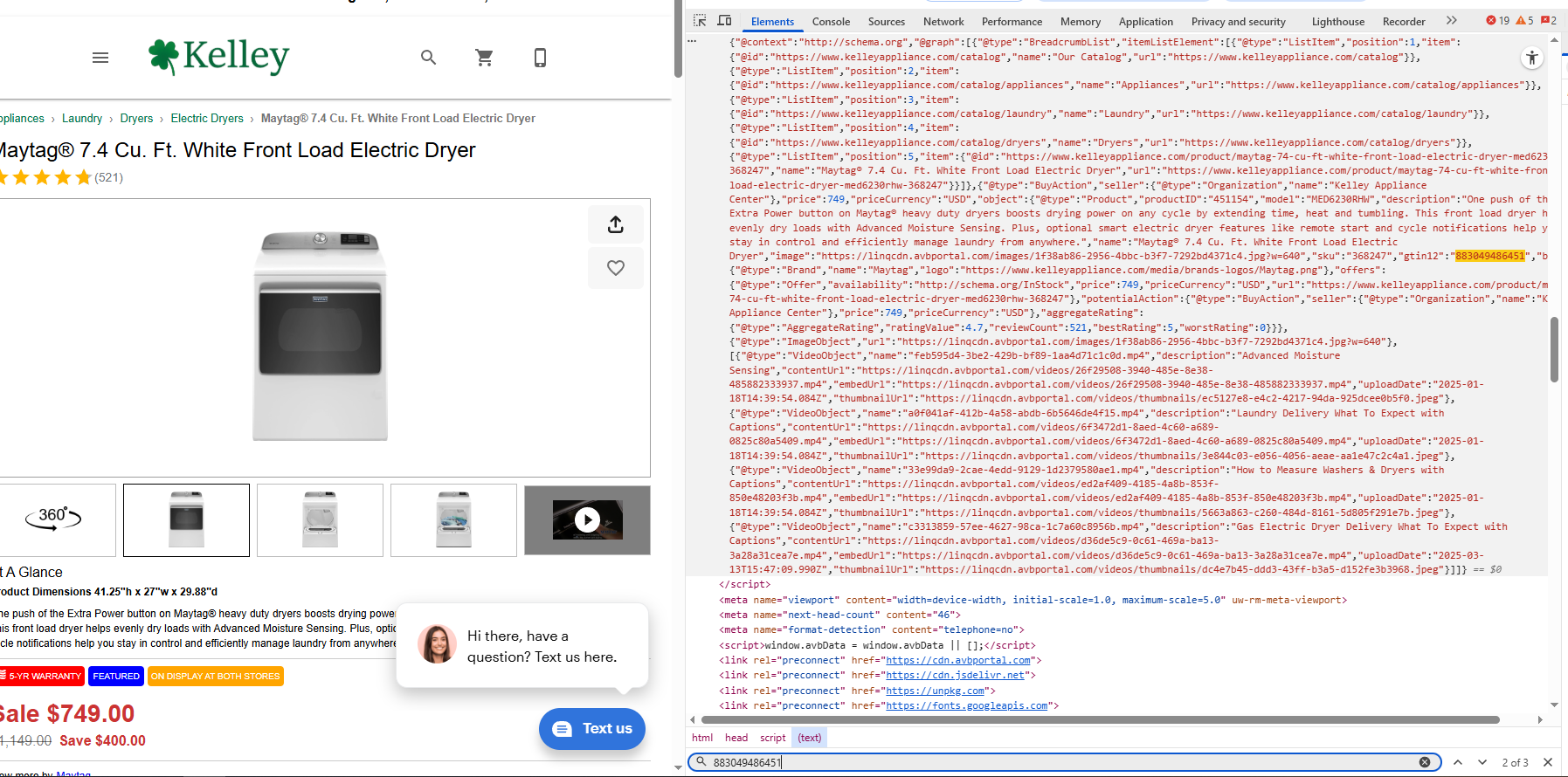Click ON DISPLAY AT BOTH STORES badge
The height and width of the screenshot is (777, 1568).
[216, 677]
